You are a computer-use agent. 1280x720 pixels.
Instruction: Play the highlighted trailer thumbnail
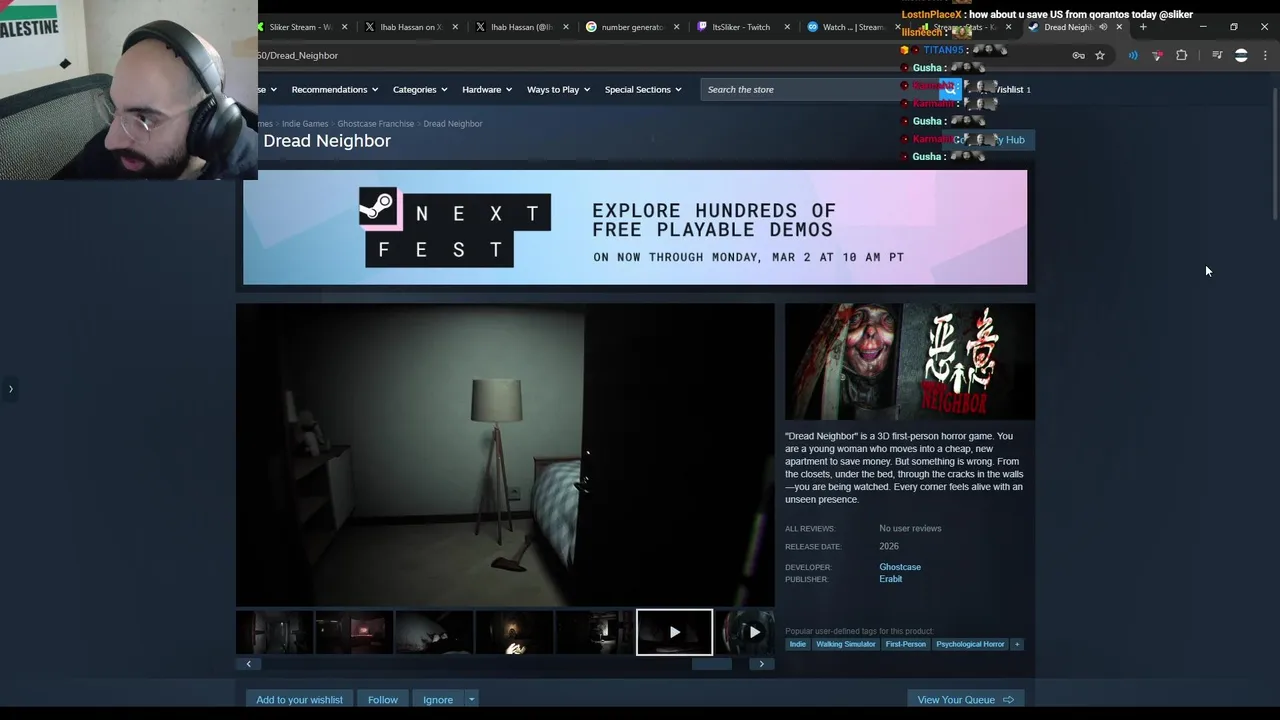(675, 632)
